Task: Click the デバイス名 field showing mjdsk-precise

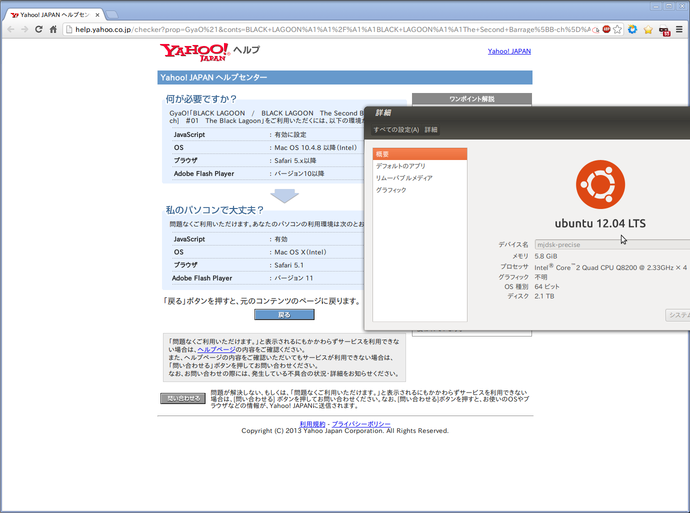Action: coord(612,245)
